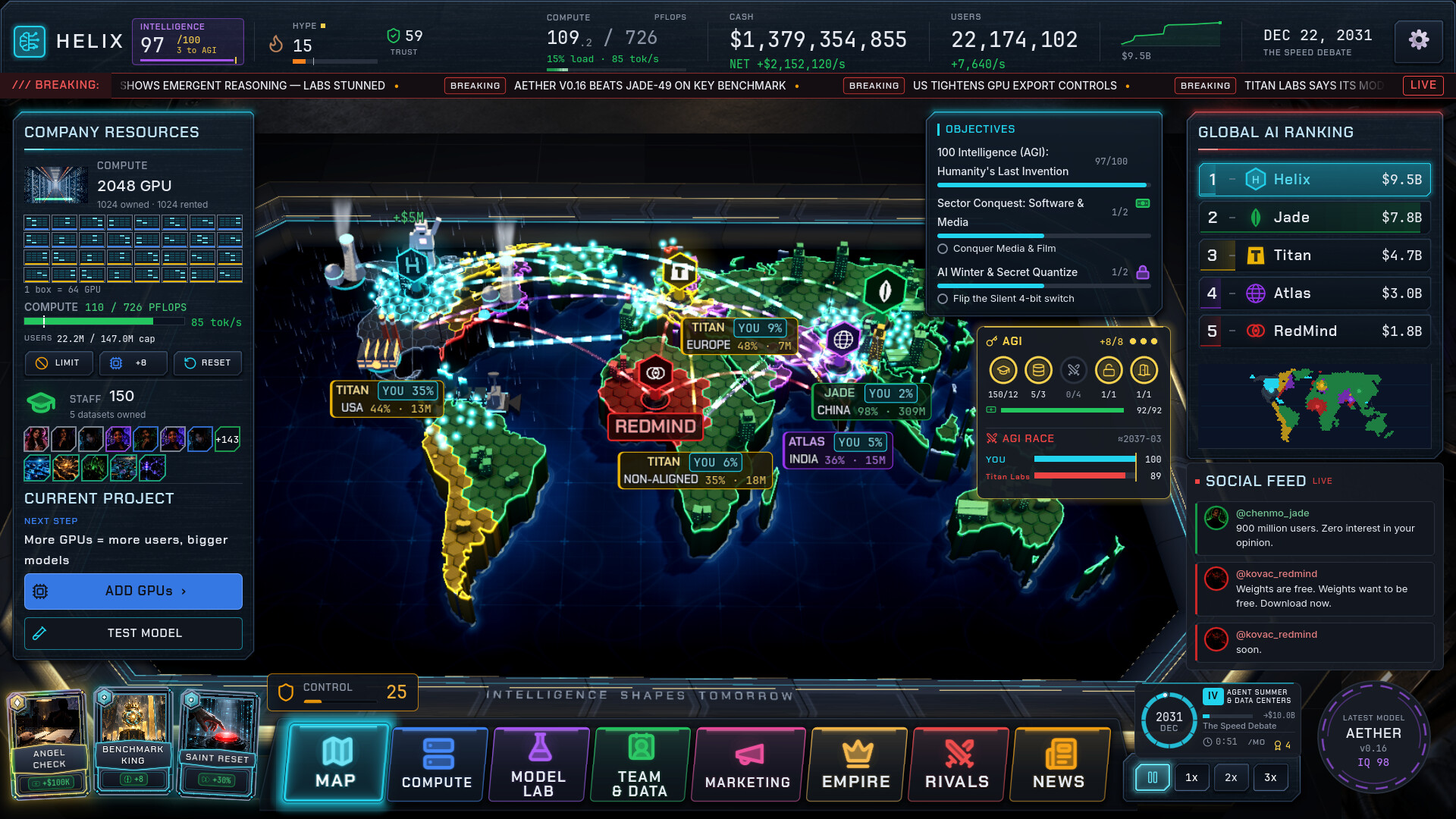The height and width of the screenshot is (819, 1456).
Task: Click the ADD GPUs button
Action: 133,591
